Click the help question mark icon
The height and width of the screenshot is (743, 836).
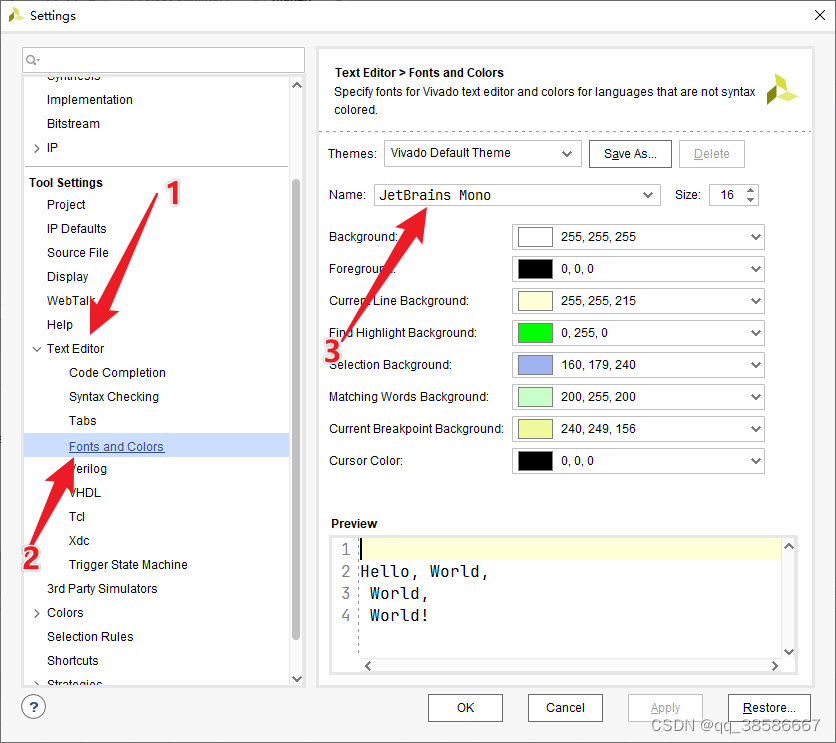point(34,707)
